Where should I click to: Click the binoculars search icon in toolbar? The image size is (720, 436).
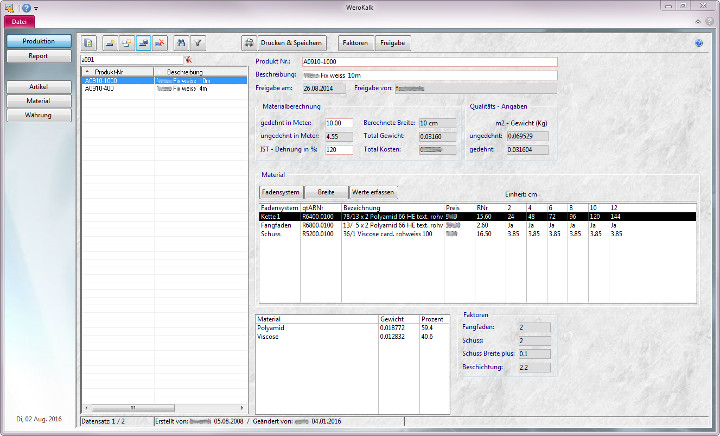click(x=181, y=43)
